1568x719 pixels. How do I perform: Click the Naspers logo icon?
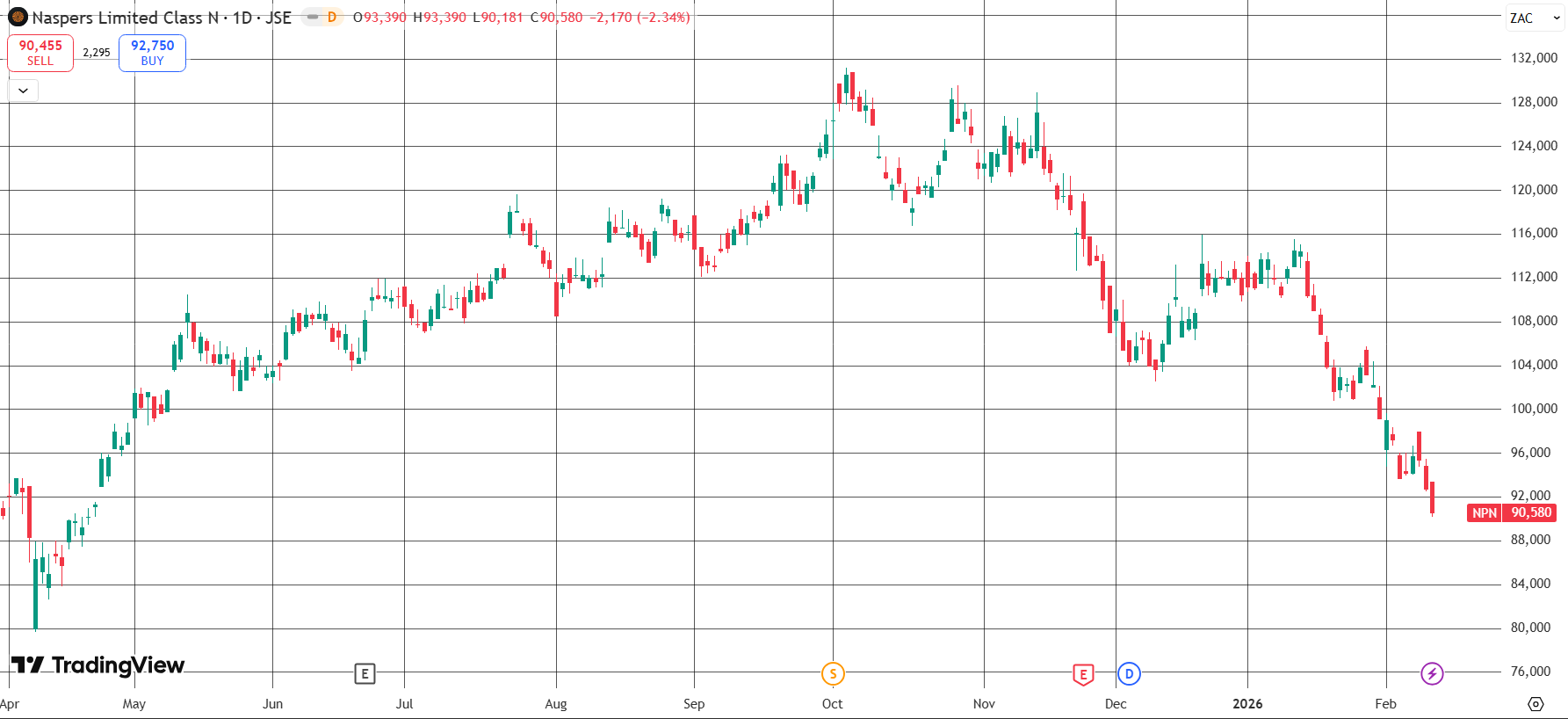click(18, 17)
